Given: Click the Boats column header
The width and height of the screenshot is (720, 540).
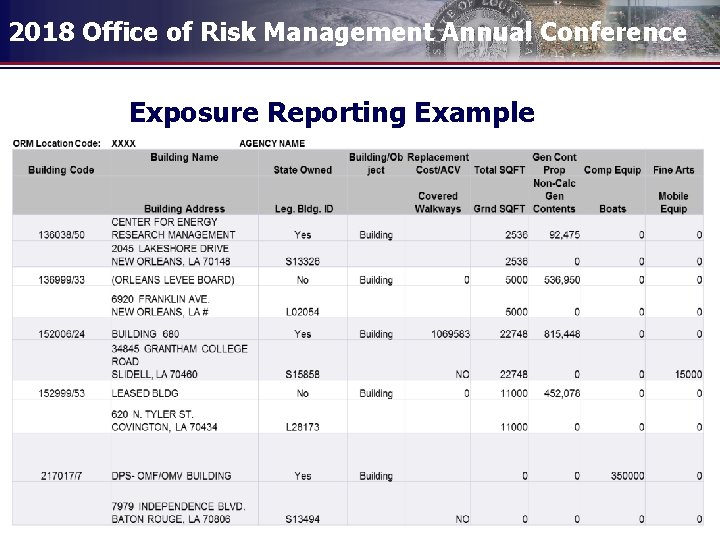Looking at the screenshot, I should (x=613, y=209).
